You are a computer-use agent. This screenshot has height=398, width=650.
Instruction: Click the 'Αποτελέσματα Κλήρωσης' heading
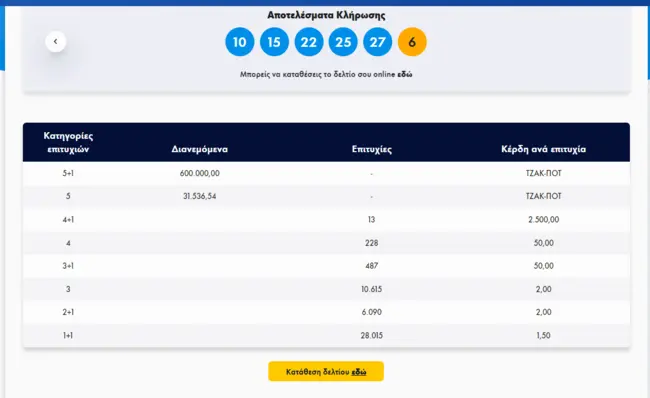326,15
